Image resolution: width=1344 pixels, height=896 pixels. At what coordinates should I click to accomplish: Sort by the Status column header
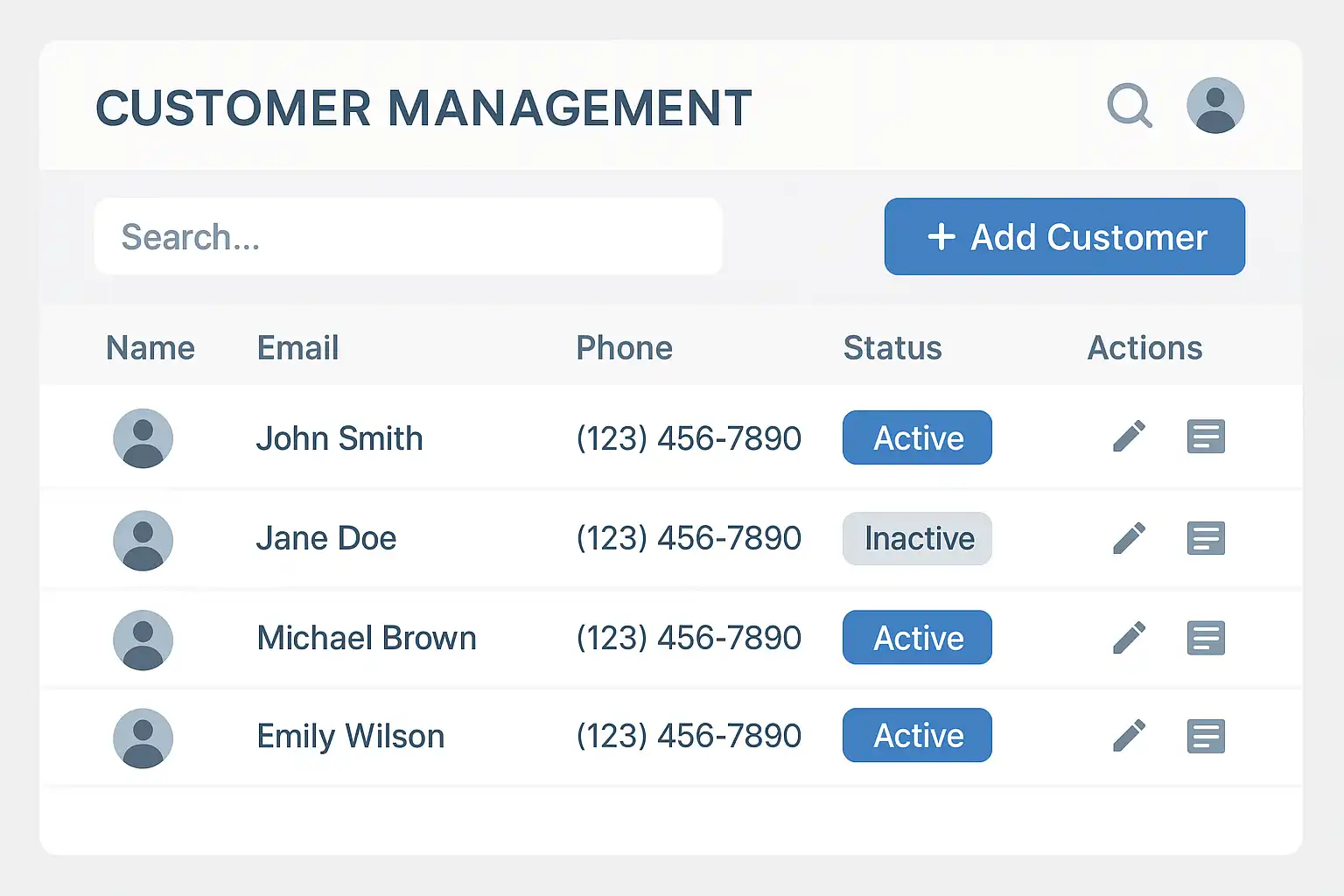[x=892, y=348]
